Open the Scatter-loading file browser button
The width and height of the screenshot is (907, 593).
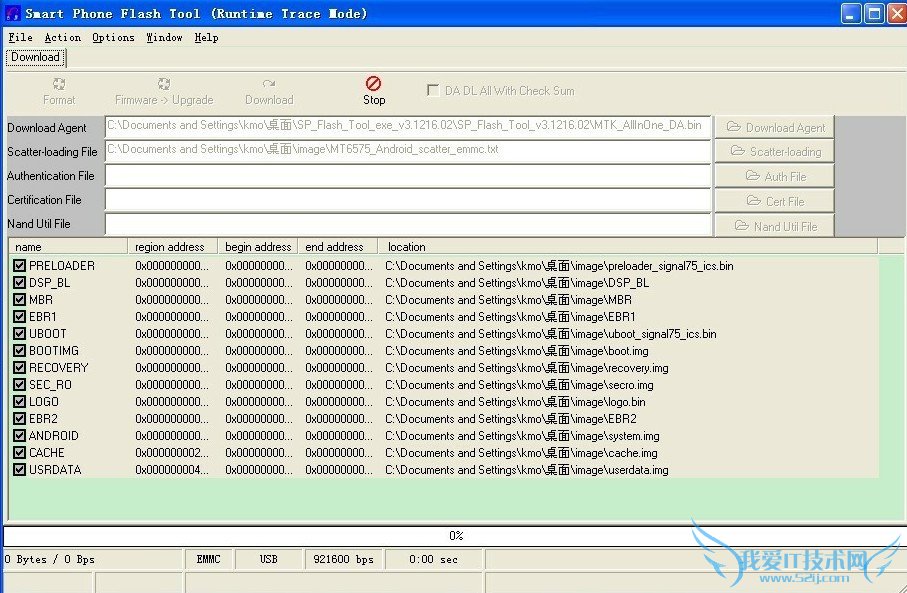click(x=775, y=152)
